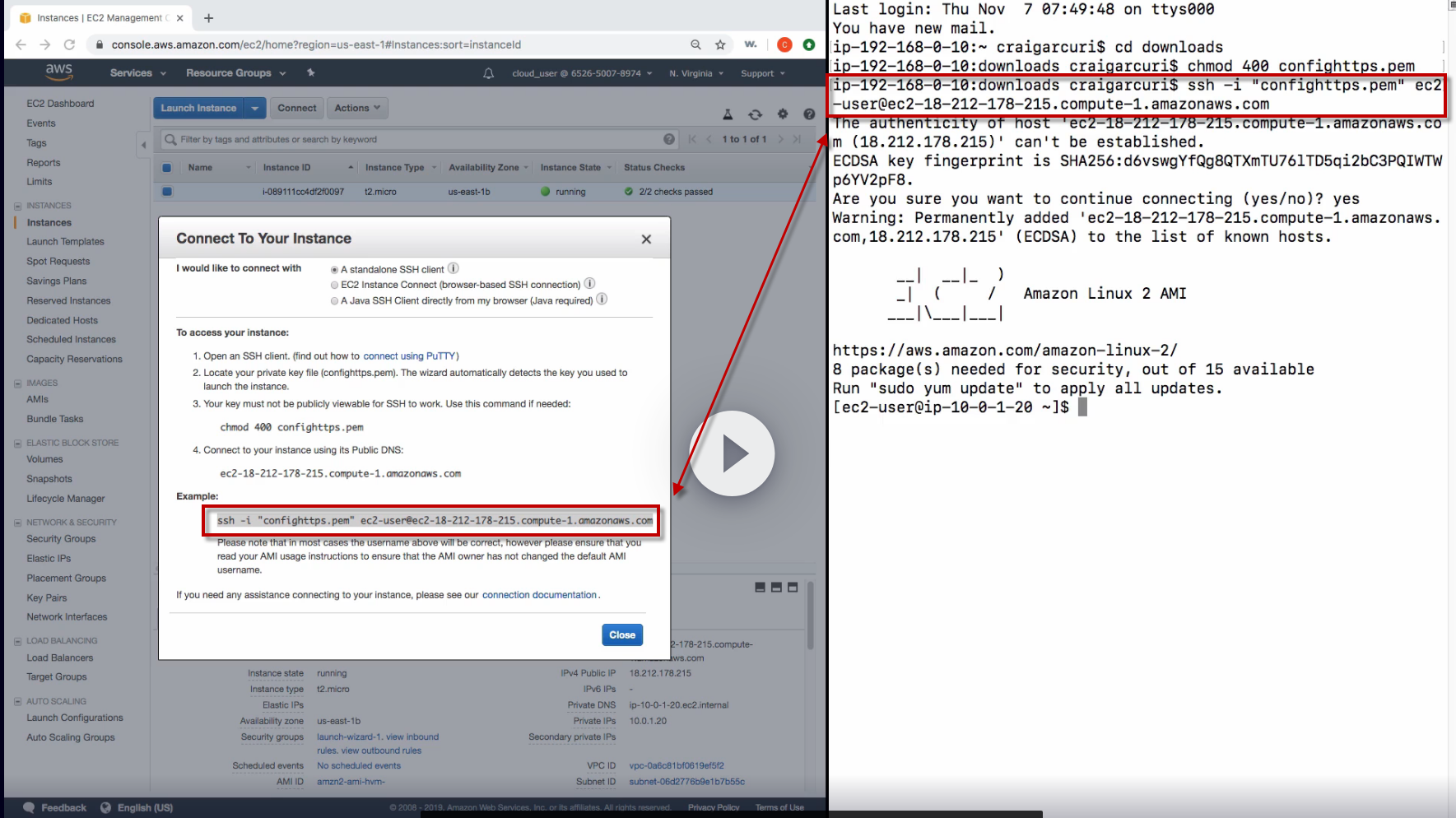The height and width of the screenshot is (818, 1456).
Task: Open Load Balancers in sidebar
Action: tap(60, 658)
